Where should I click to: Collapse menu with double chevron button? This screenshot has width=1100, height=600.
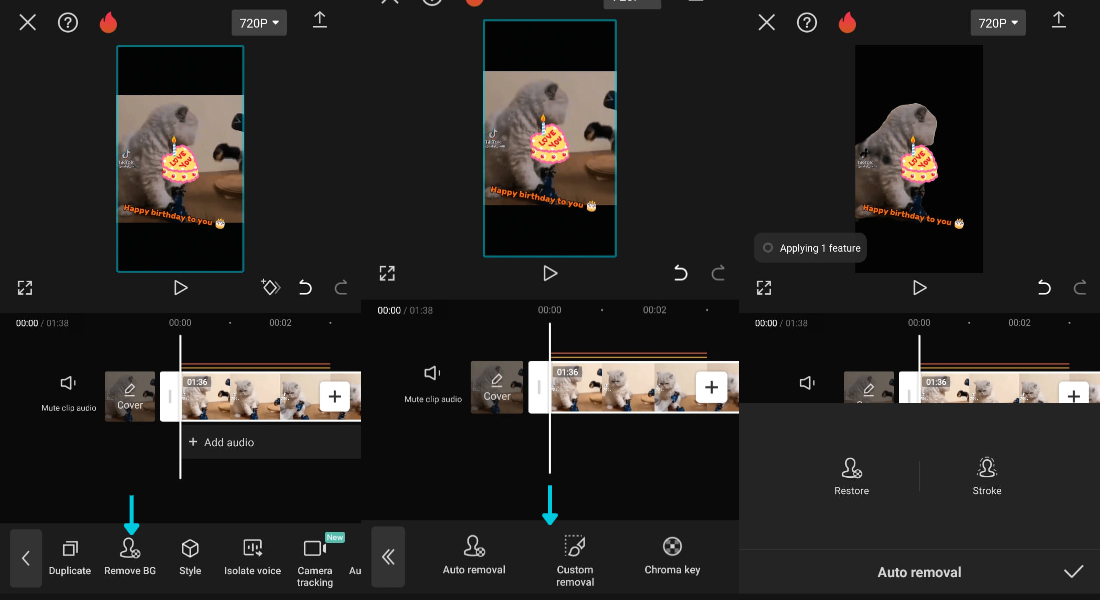[x=388, y=557]
